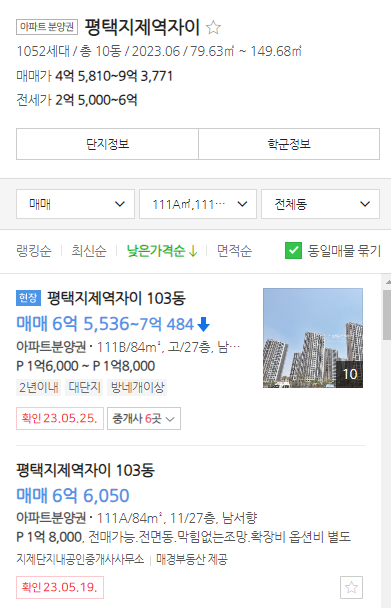
Task: Click 전세가 2억 5,000~6억 text
Action: [77, 100]
